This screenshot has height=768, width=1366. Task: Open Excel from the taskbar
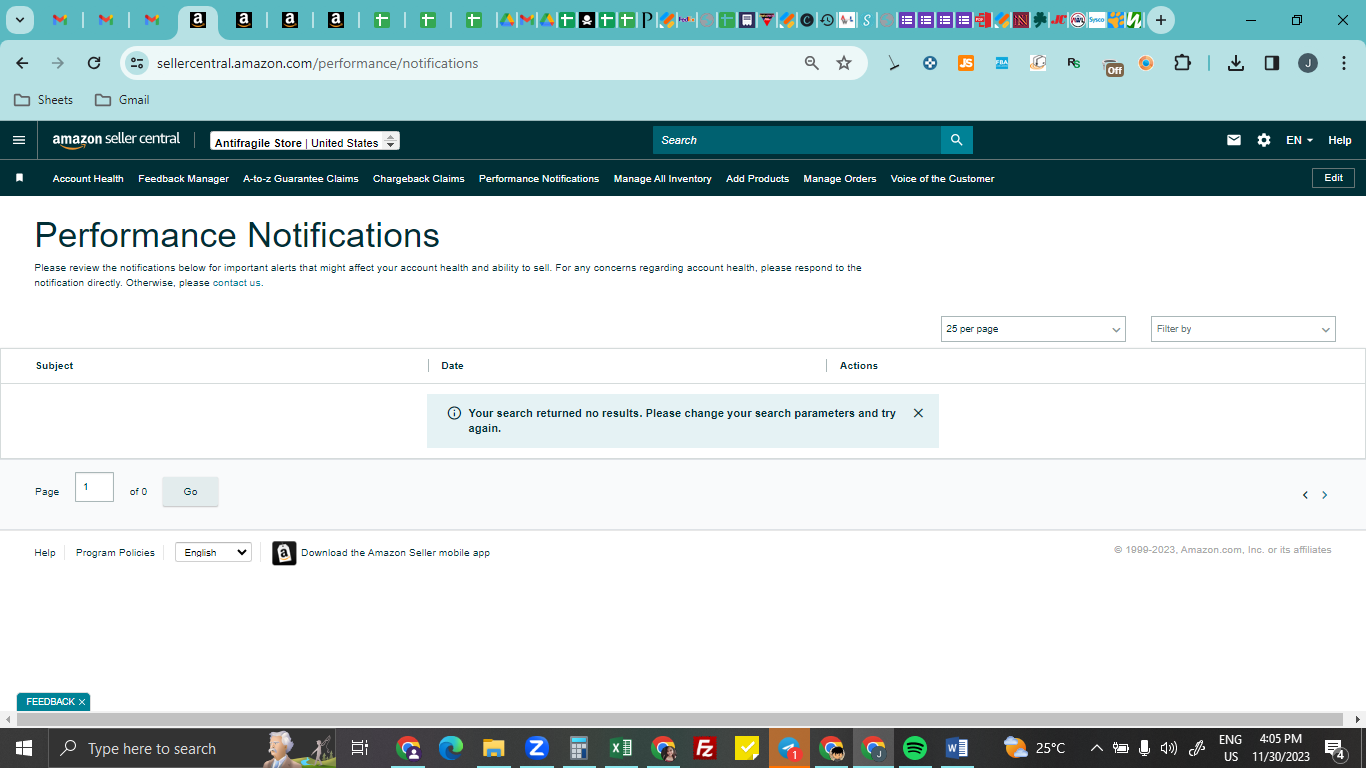[x=621, y=748]
